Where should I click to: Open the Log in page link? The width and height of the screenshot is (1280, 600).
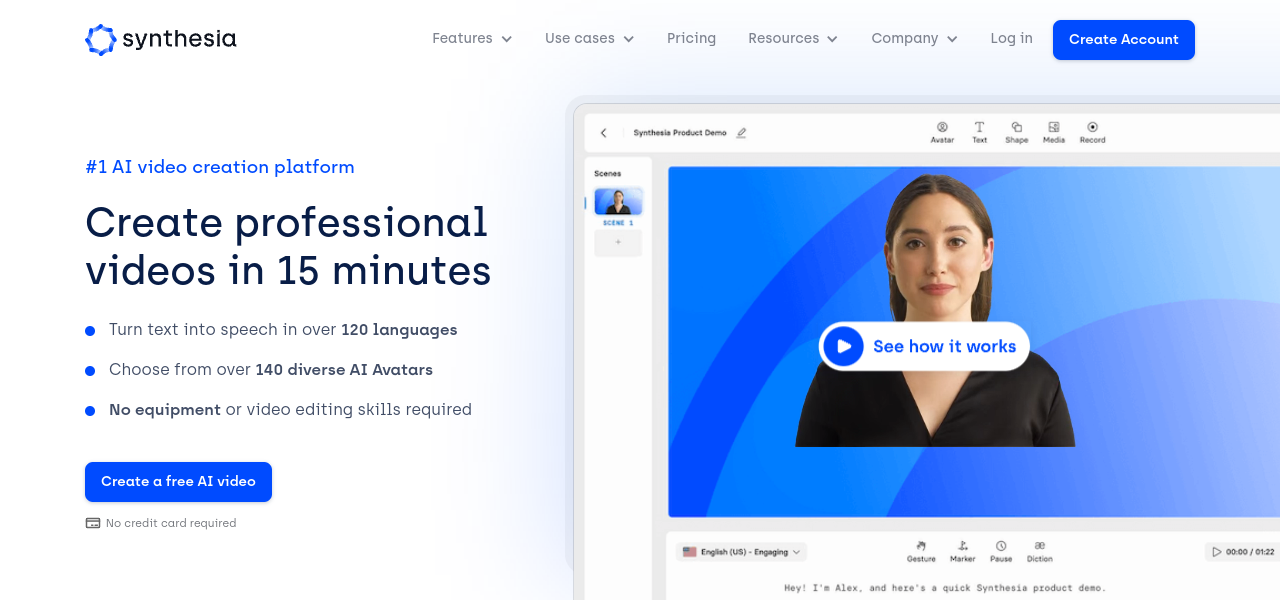click(x=1011, y=39)
